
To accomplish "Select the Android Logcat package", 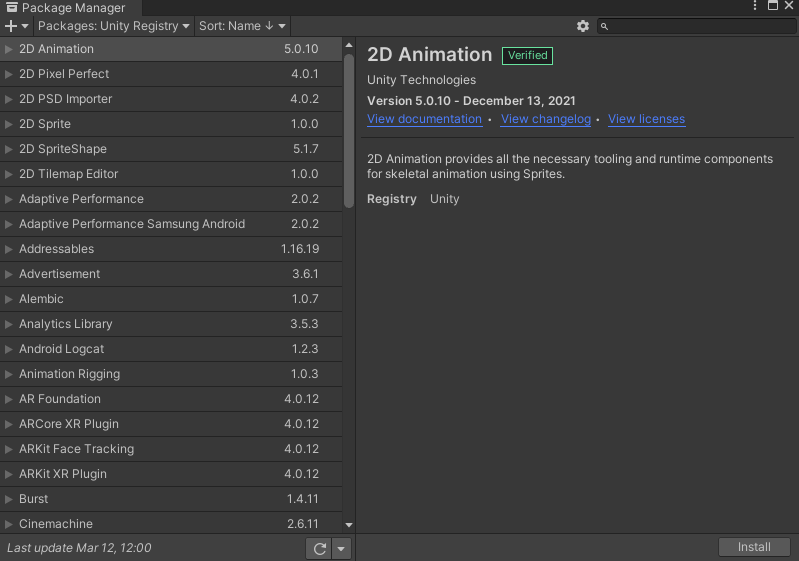I will [171, 349].
